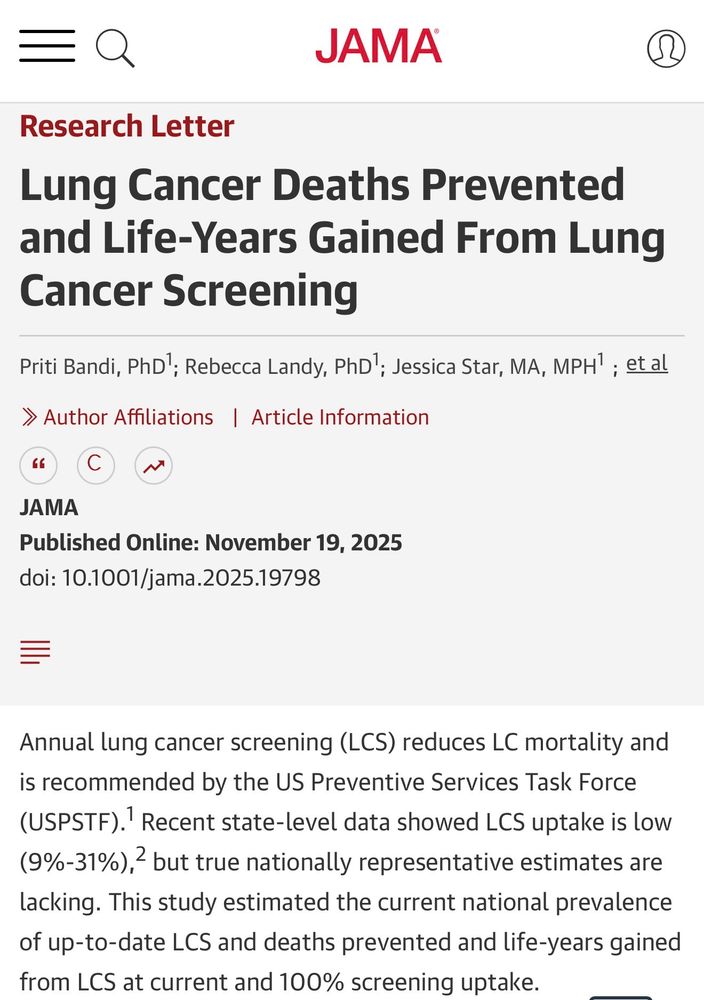Click the bold JAMA journal name
Viewport: 704px width, 1000px height.
pyautogui.click(x=49, y=508)
